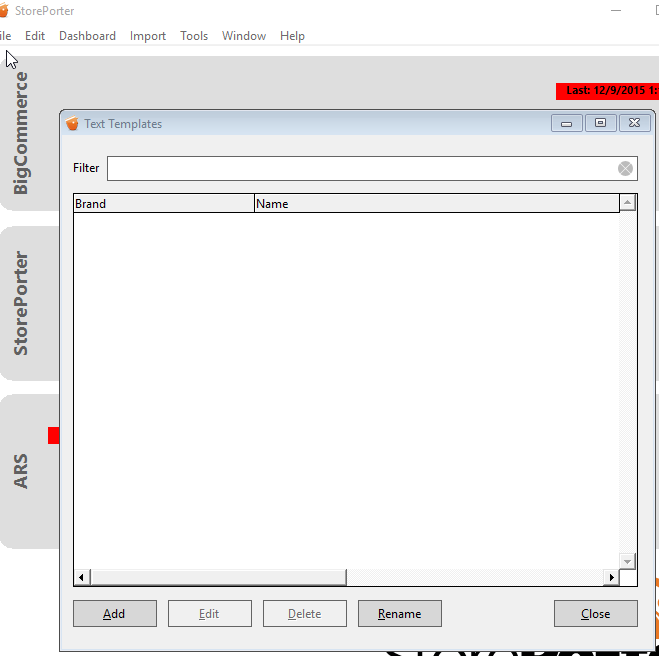Sort the list by Brand column header
Screen dimensions: 659x656
point(163,204)
